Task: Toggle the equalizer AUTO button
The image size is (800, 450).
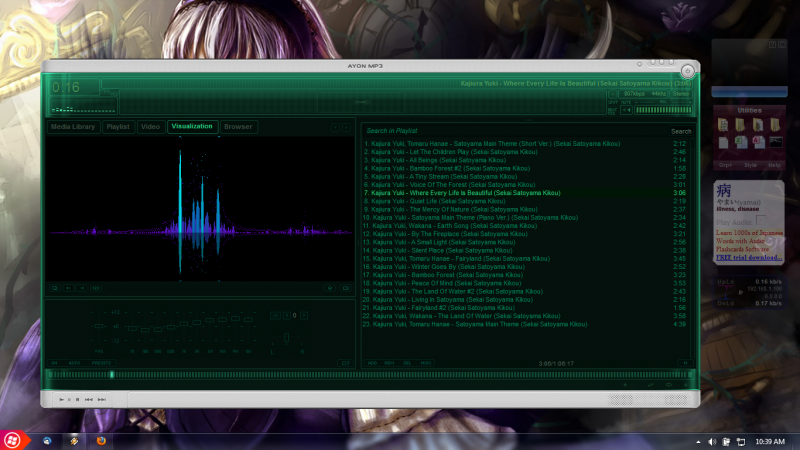Action: tap(74, 363)
